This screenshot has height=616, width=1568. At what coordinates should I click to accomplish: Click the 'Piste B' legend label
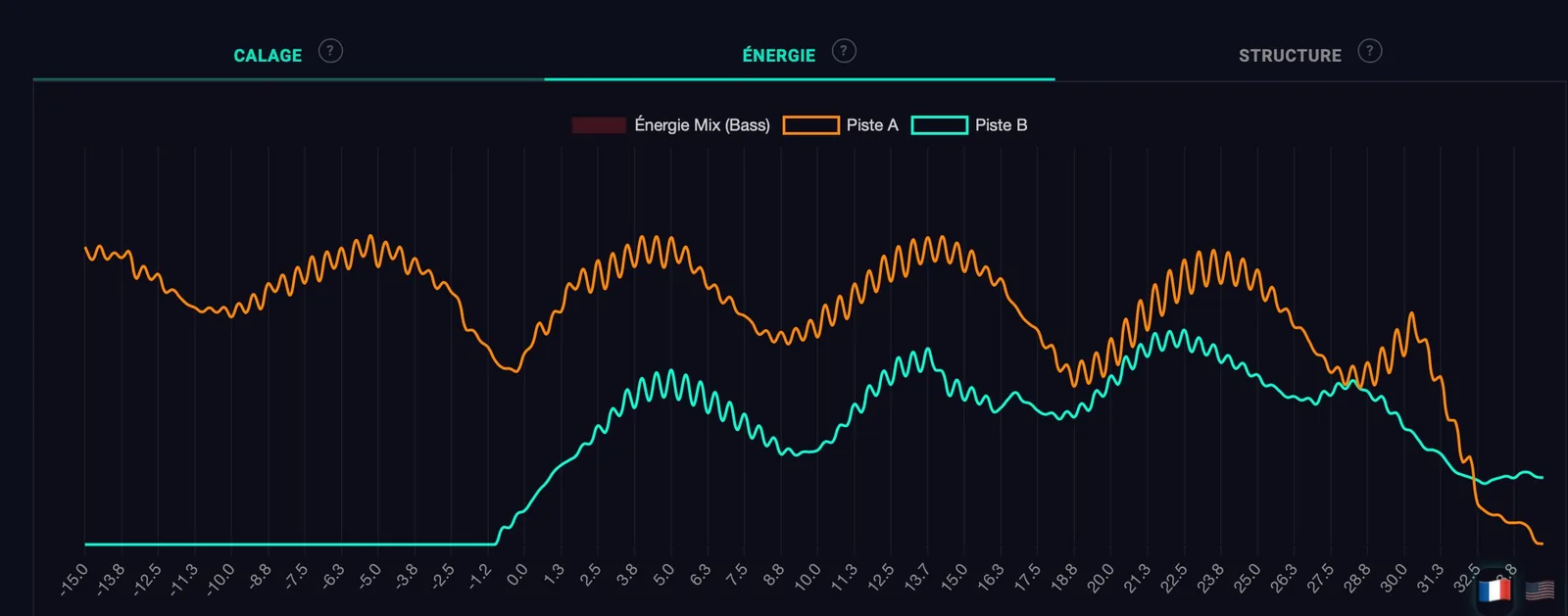[x=1001, y=125]
